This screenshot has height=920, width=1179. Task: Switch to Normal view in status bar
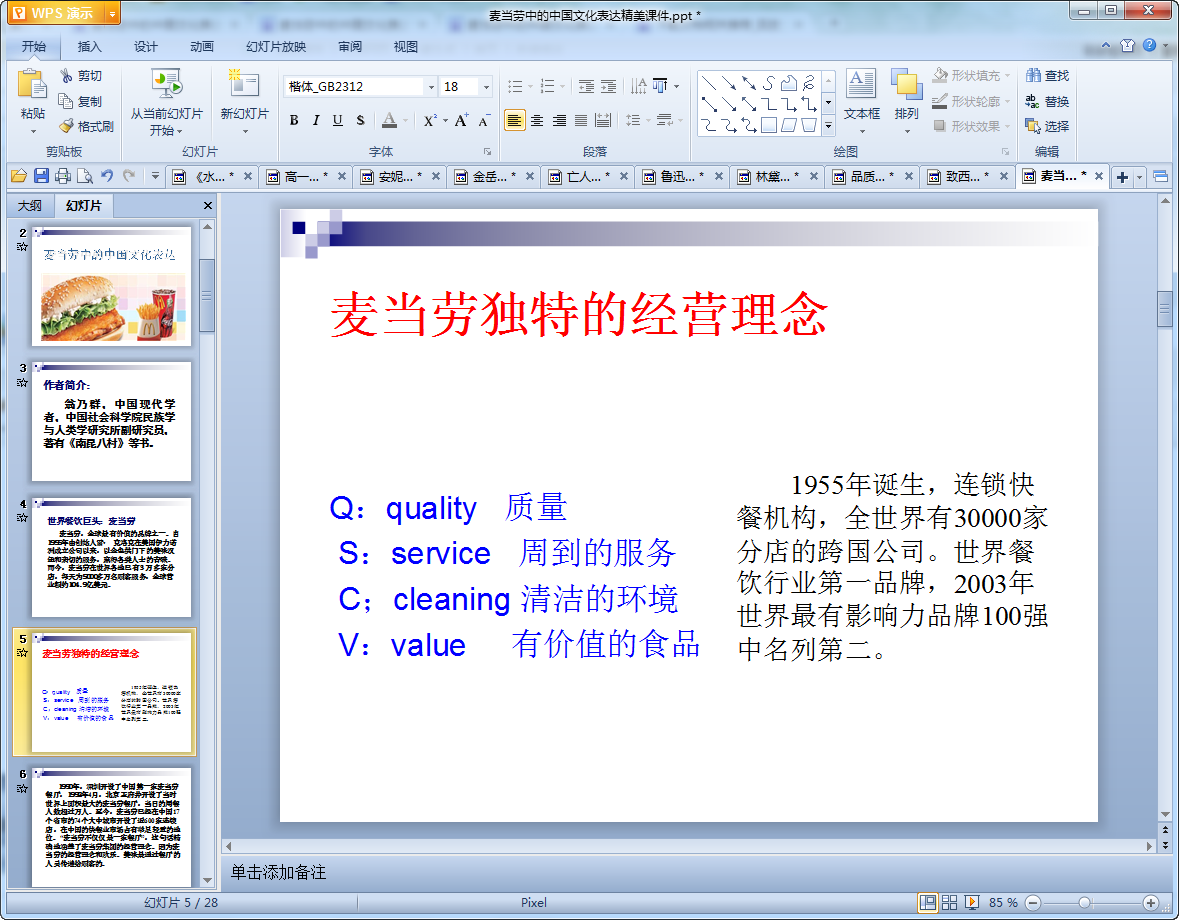928,902
